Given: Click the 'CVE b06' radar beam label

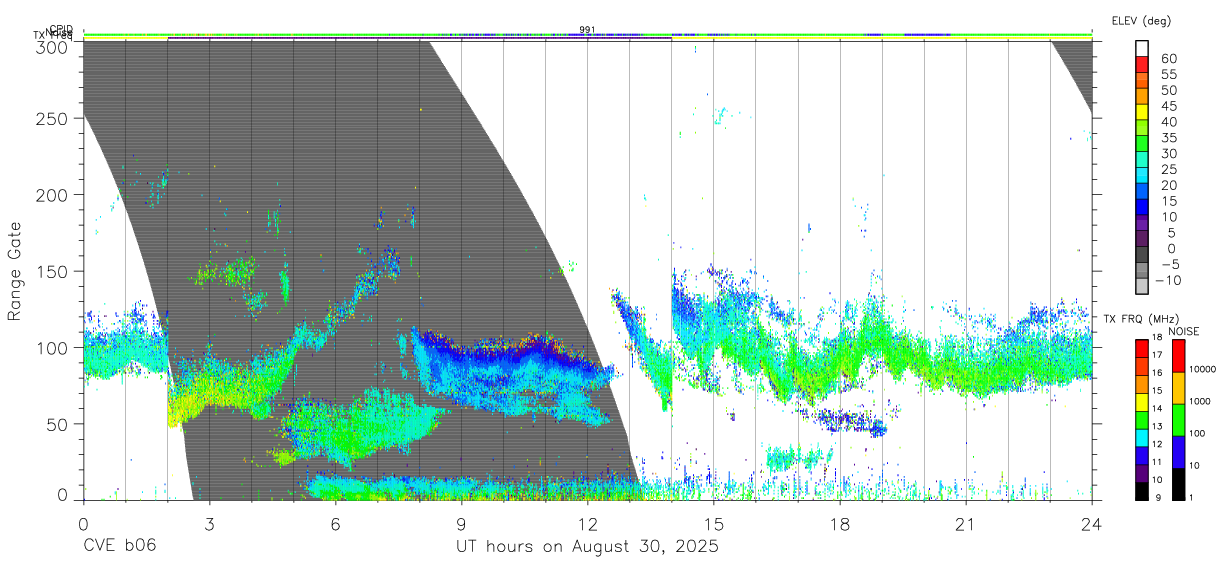Looking at the screenshot, I should 119,547.
